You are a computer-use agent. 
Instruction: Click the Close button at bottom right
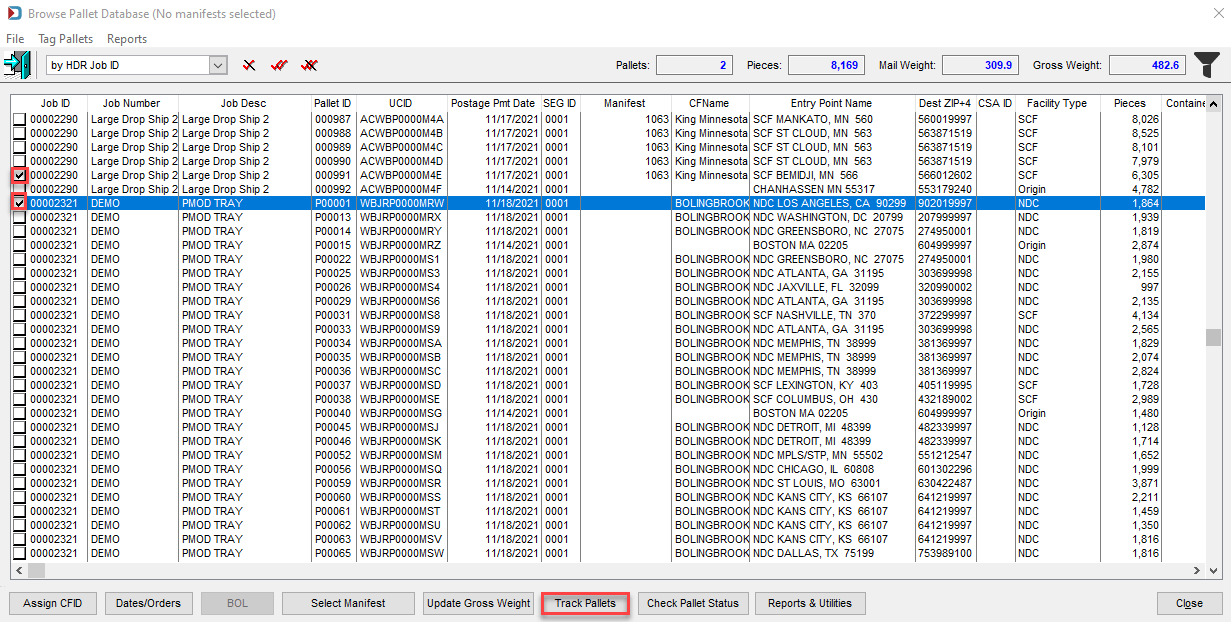pos(1189,603)
